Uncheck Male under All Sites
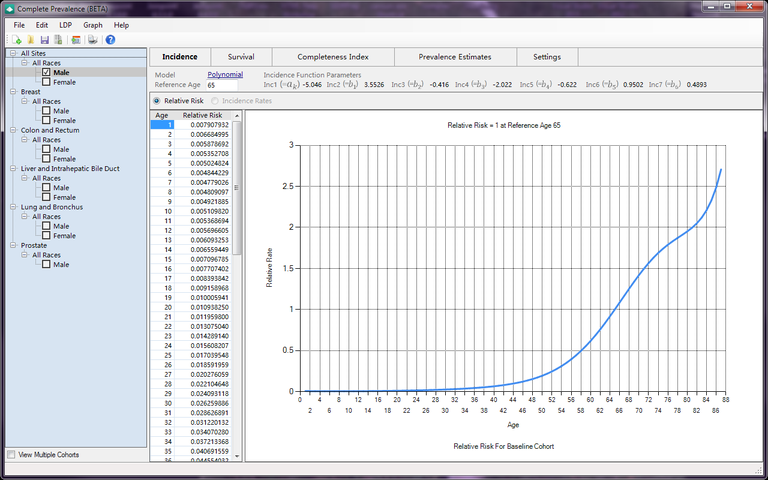The image size is (768, 480). point(47,72)
